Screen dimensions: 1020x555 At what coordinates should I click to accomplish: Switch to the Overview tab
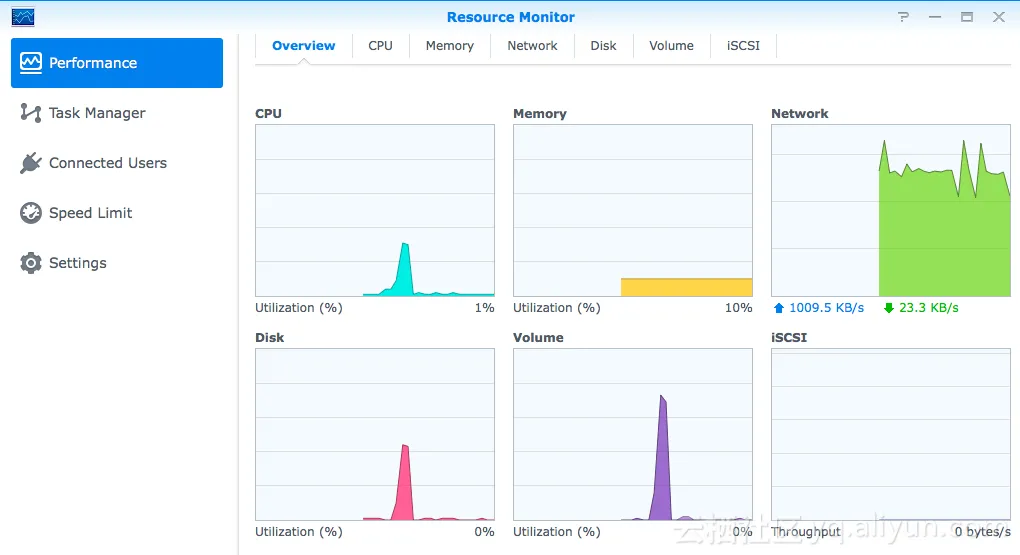pyautogui.click(x=304, y=46)
